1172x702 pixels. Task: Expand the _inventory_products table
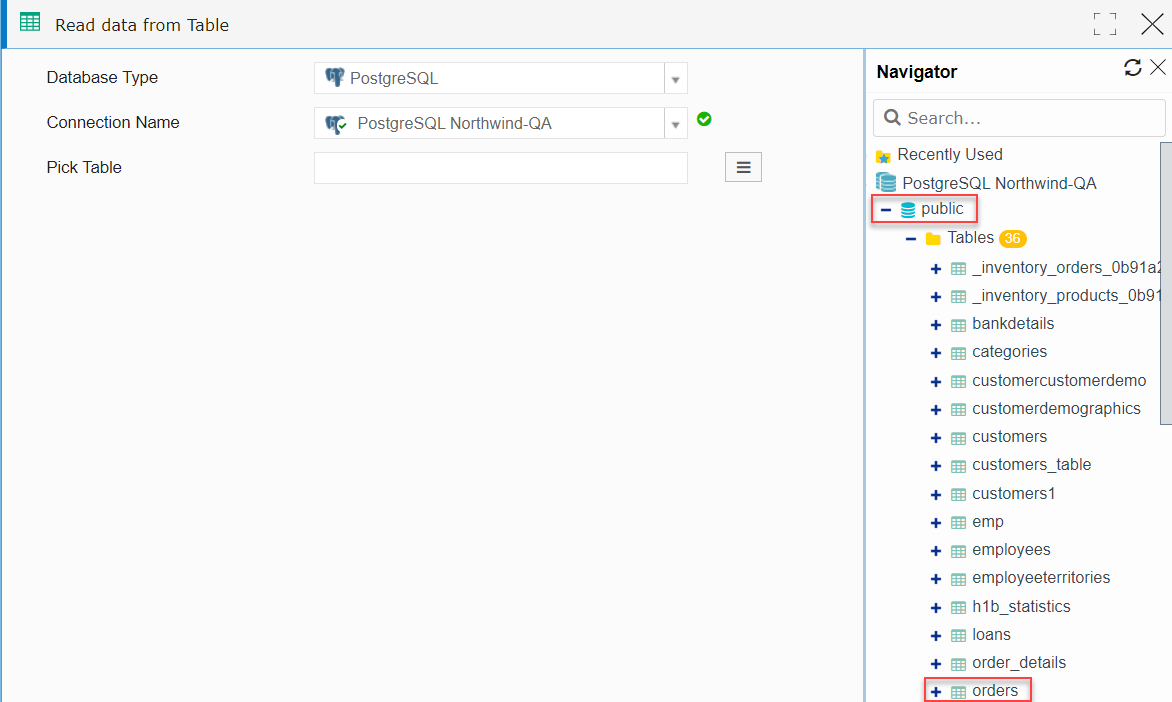pos(935,297)
